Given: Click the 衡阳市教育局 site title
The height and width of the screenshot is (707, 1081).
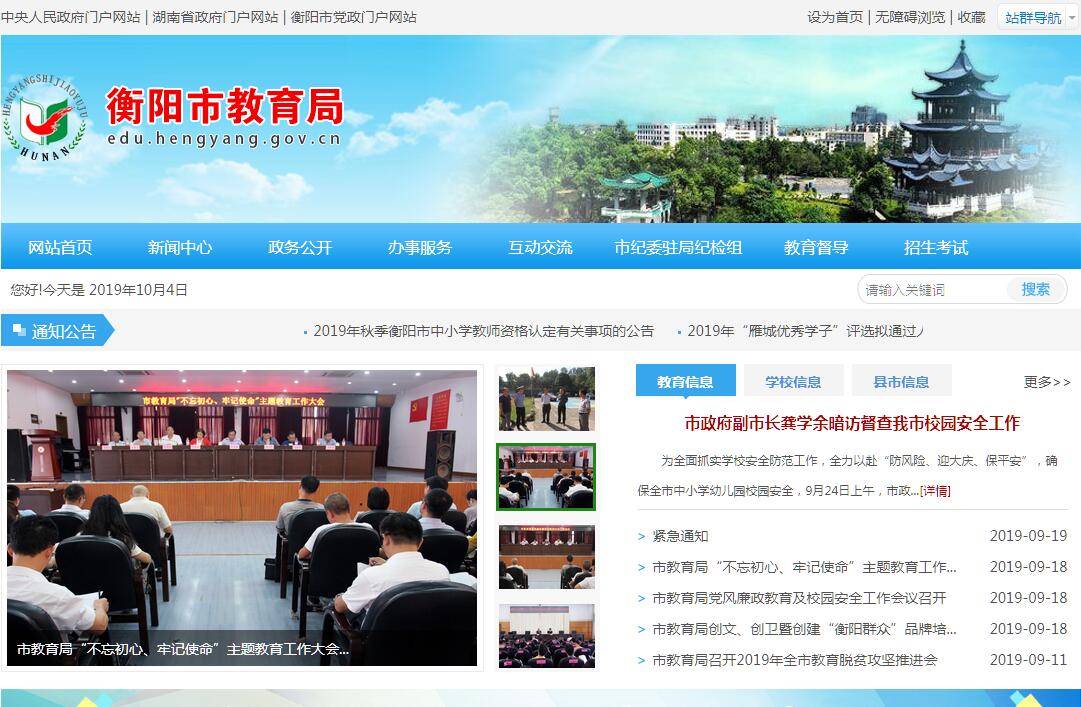Looking at the screenshot, I should [x=225, y=106].
